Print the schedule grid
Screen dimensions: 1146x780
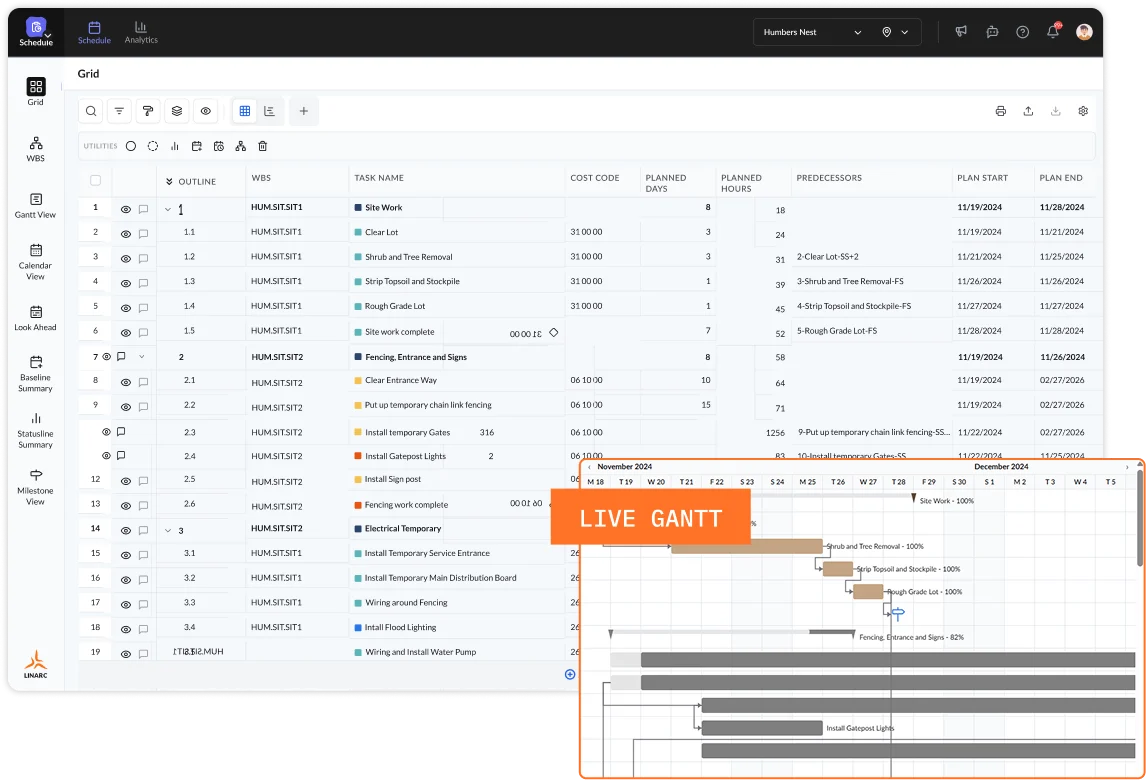click(x=1001, y=111)
